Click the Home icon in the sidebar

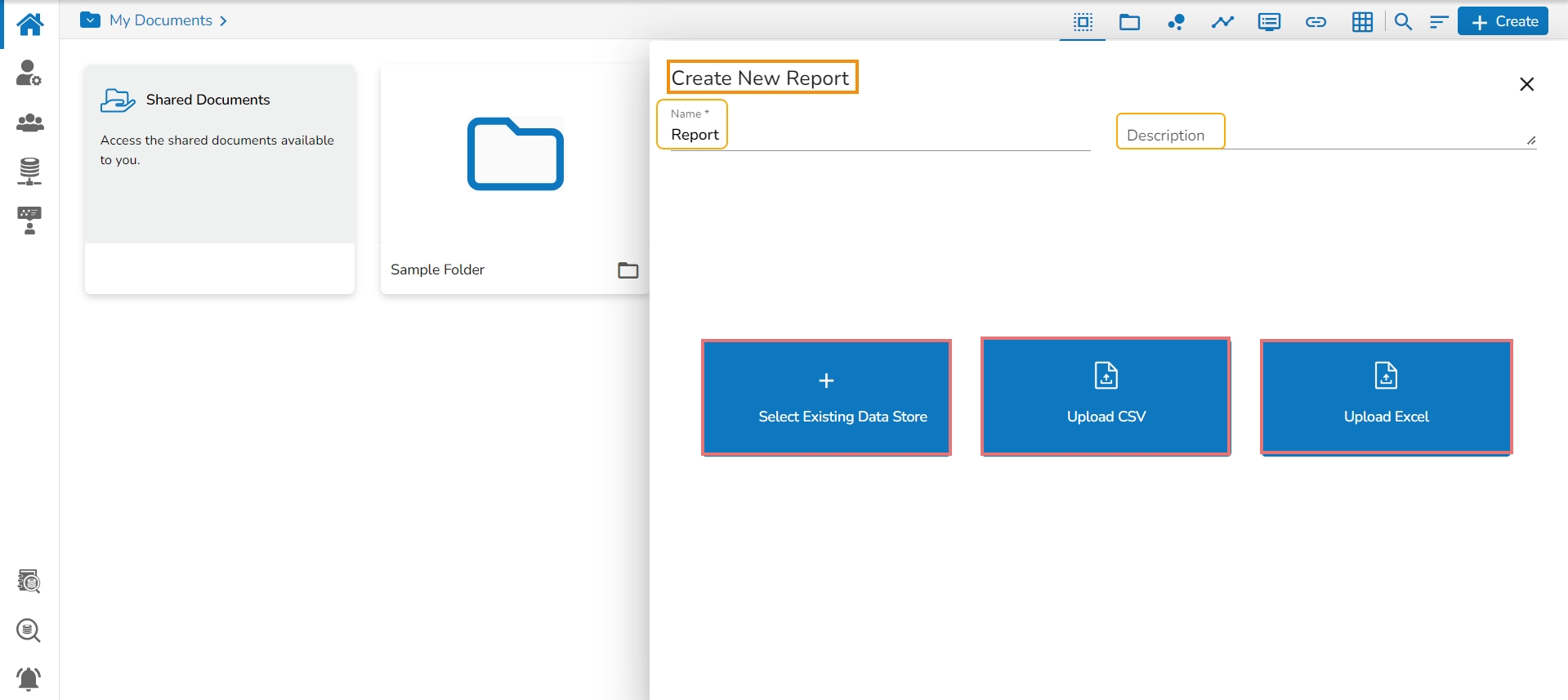click(29, 25)
